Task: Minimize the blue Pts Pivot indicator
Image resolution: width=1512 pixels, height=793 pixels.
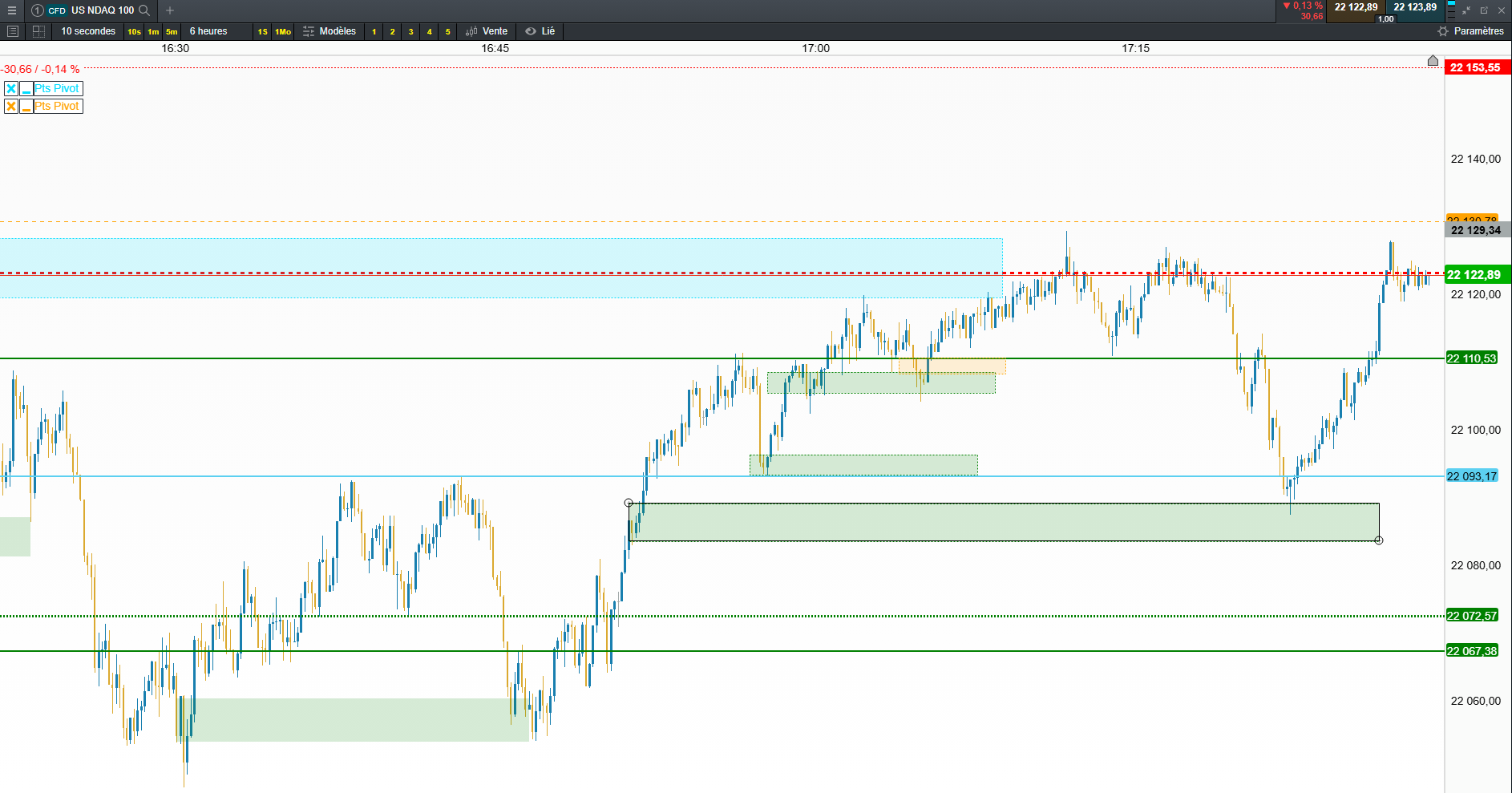Action: pos(26,89)
